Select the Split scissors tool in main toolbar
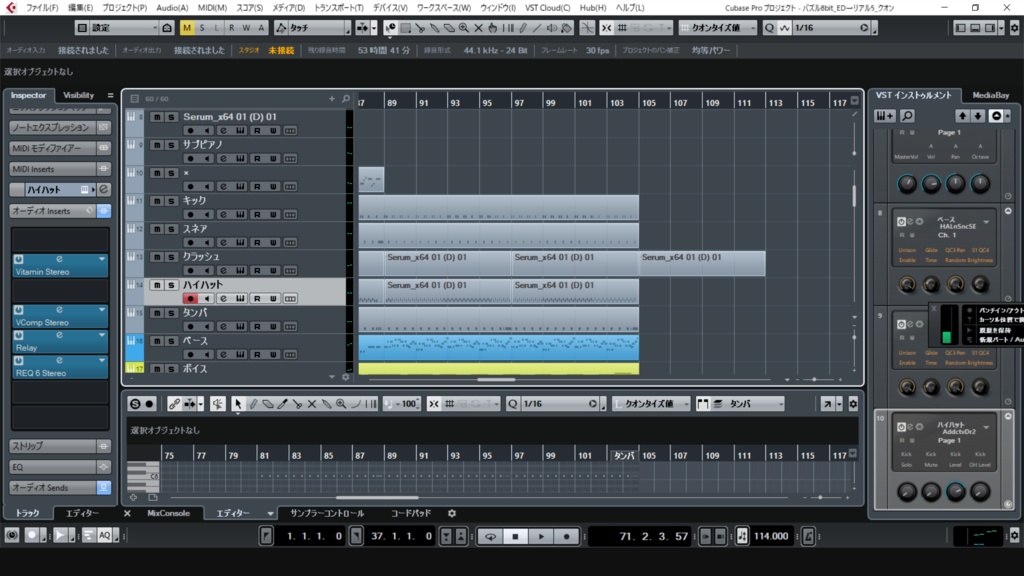The width and height of the screenshot is (1024, 576). 420,28
